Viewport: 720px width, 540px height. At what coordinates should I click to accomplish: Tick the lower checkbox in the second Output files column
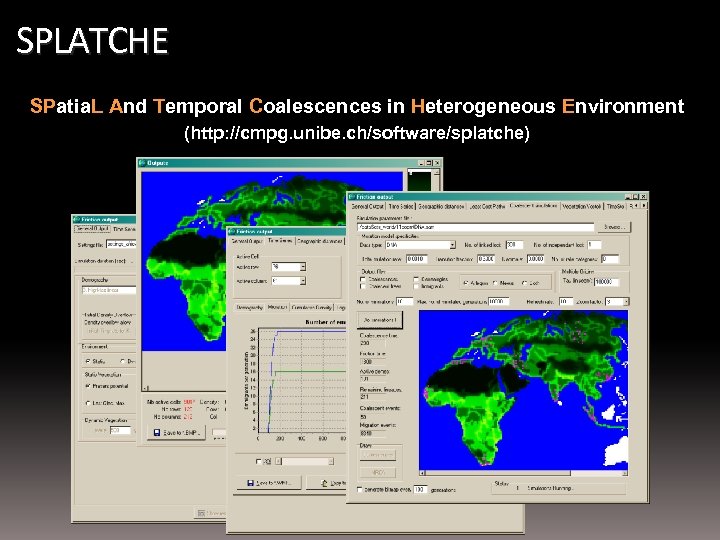click(416, 286)
